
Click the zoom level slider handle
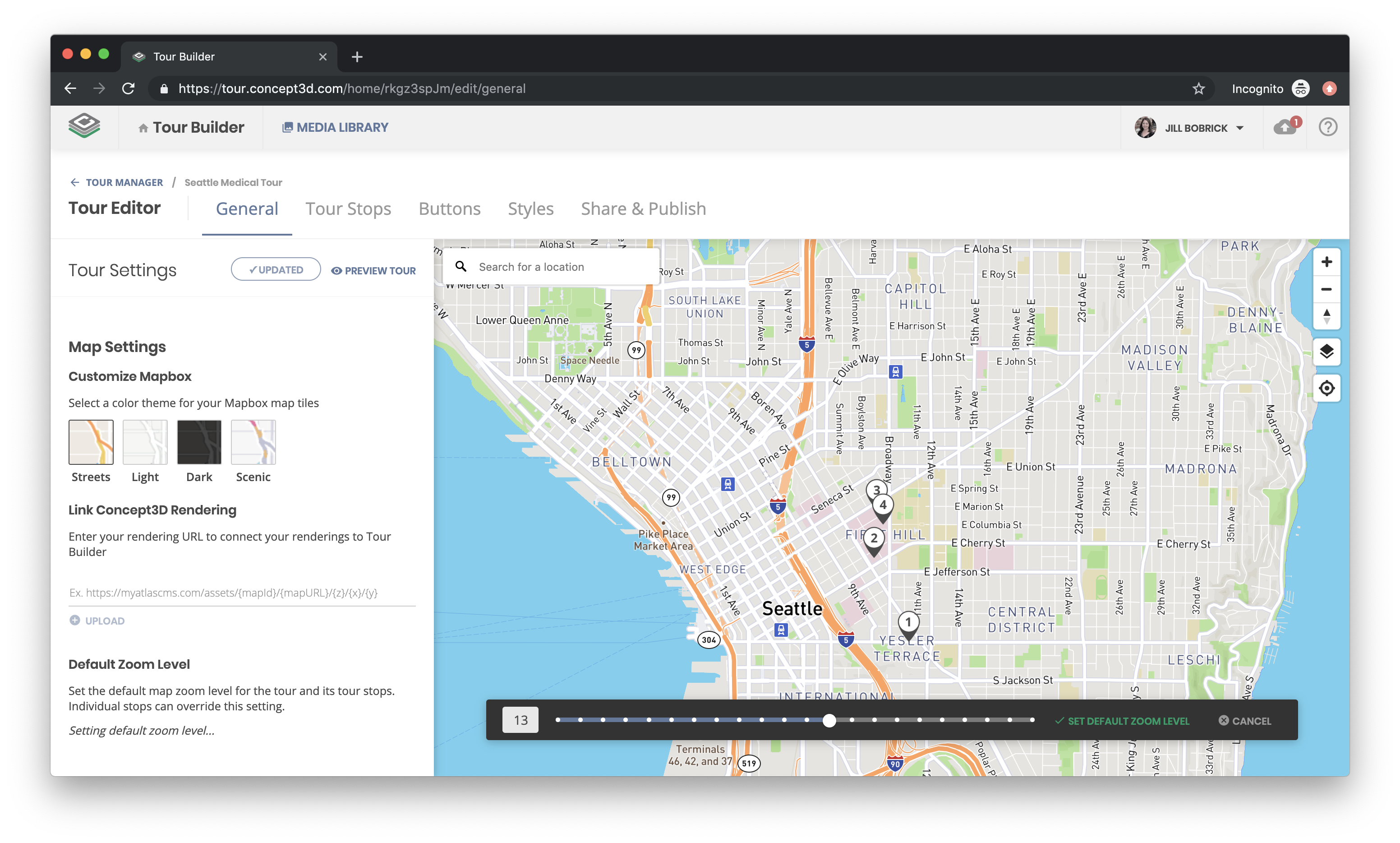point(829,720)
